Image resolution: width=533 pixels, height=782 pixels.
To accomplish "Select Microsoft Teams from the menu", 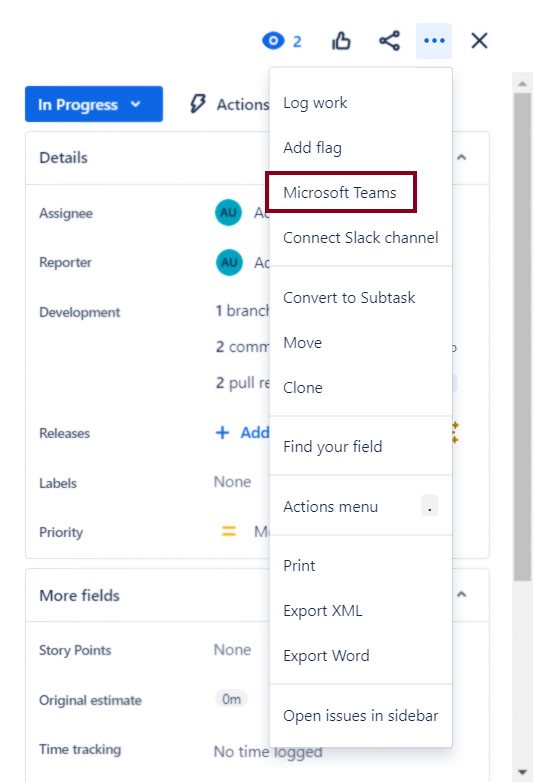I will click(341, 193).
